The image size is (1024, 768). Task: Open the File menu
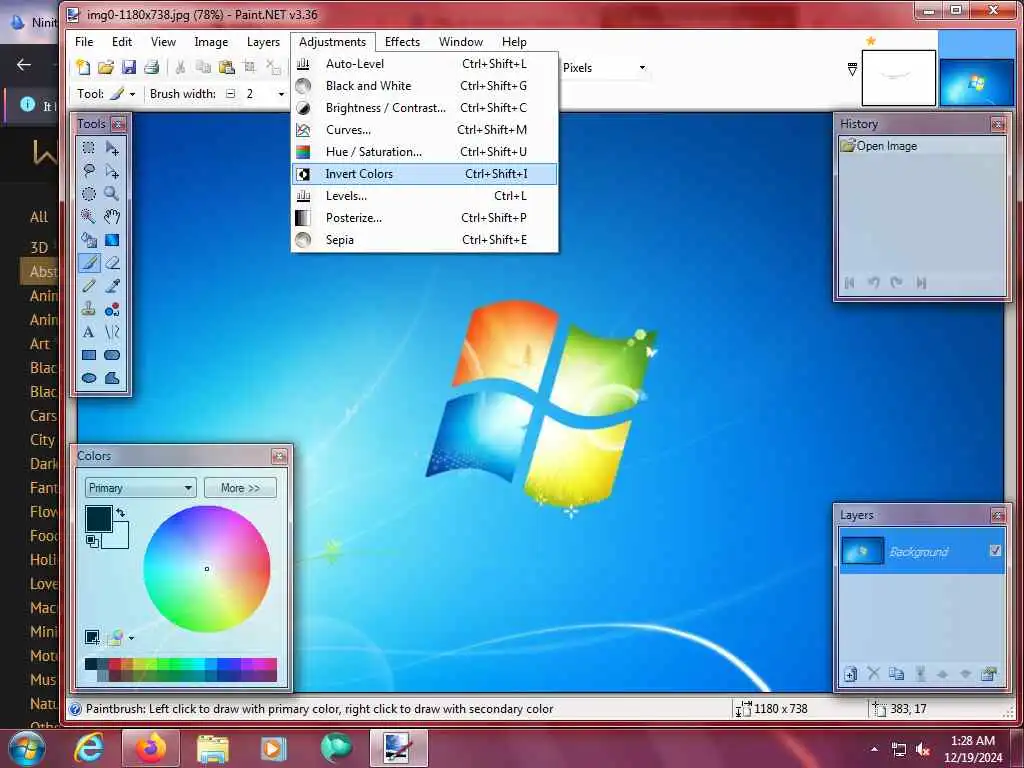coord(84,42)
